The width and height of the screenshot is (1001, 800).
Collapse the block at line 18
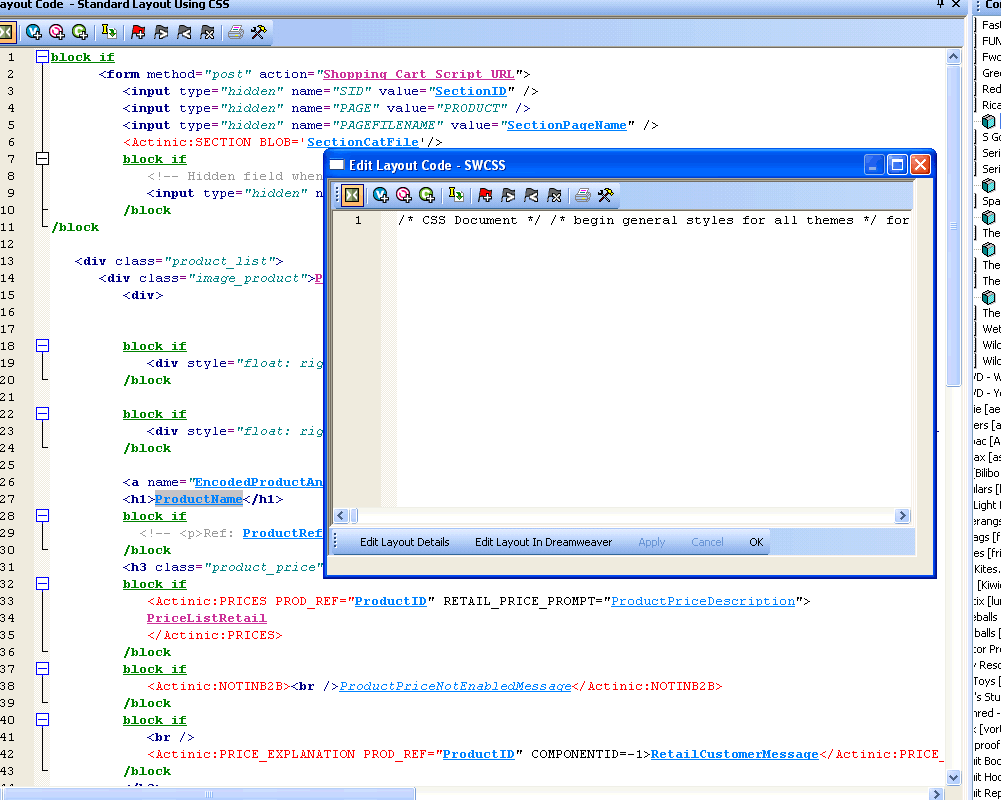(42, 346)
